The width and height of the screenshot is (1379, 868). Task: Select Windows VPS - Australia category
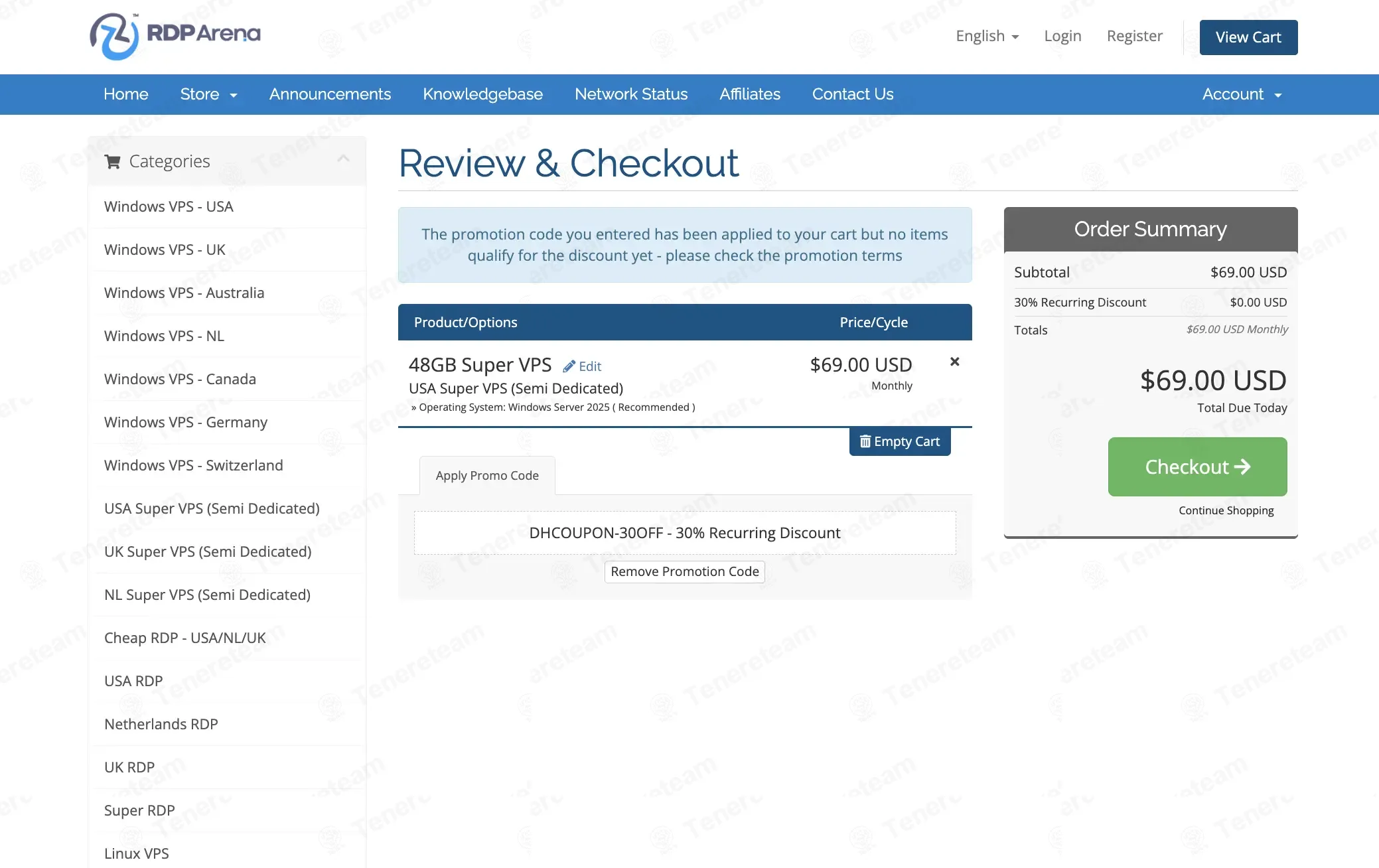coord(227,293)
